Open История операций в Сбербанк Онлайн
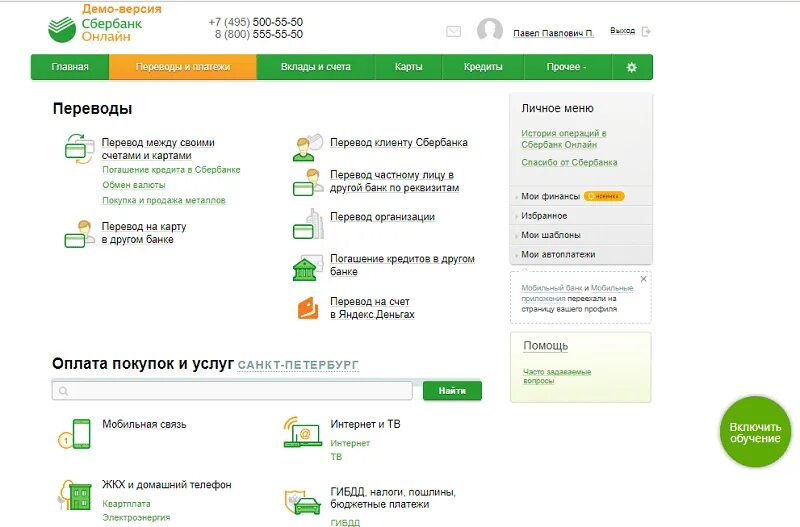The image size is (800, 527). point(564,139)
